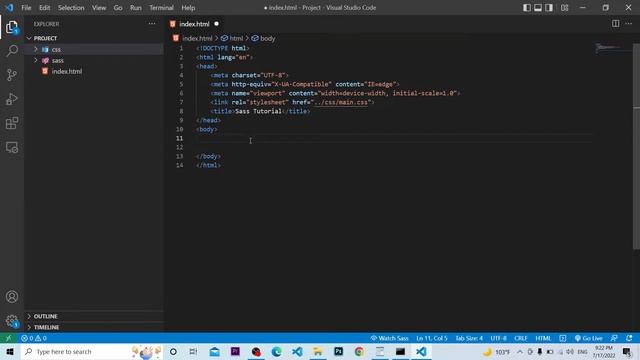Toggle Watch Sass in status bar

389,338
